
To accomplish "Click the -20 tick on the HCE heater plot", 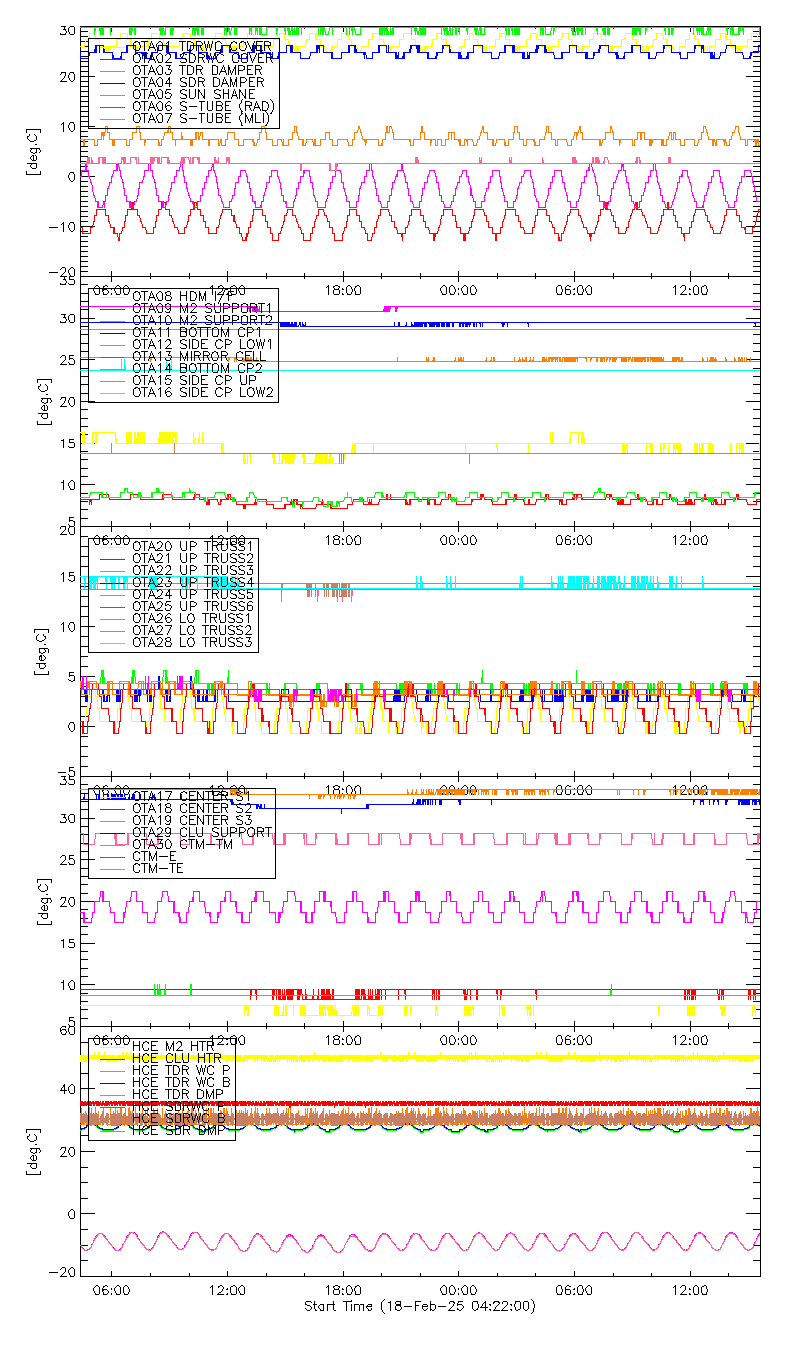I will click(x=64, y=1271).
